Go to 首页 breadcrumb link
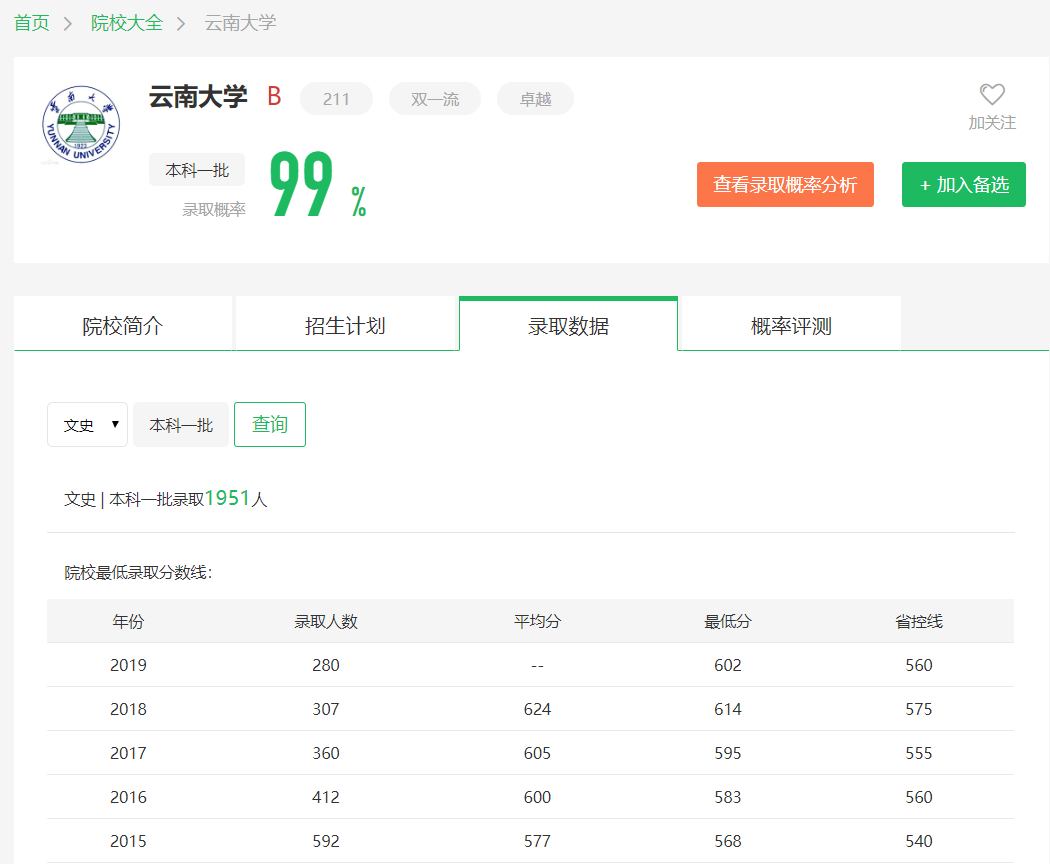The height and width of the screenshot is (864, 1050). click(32, 23)
